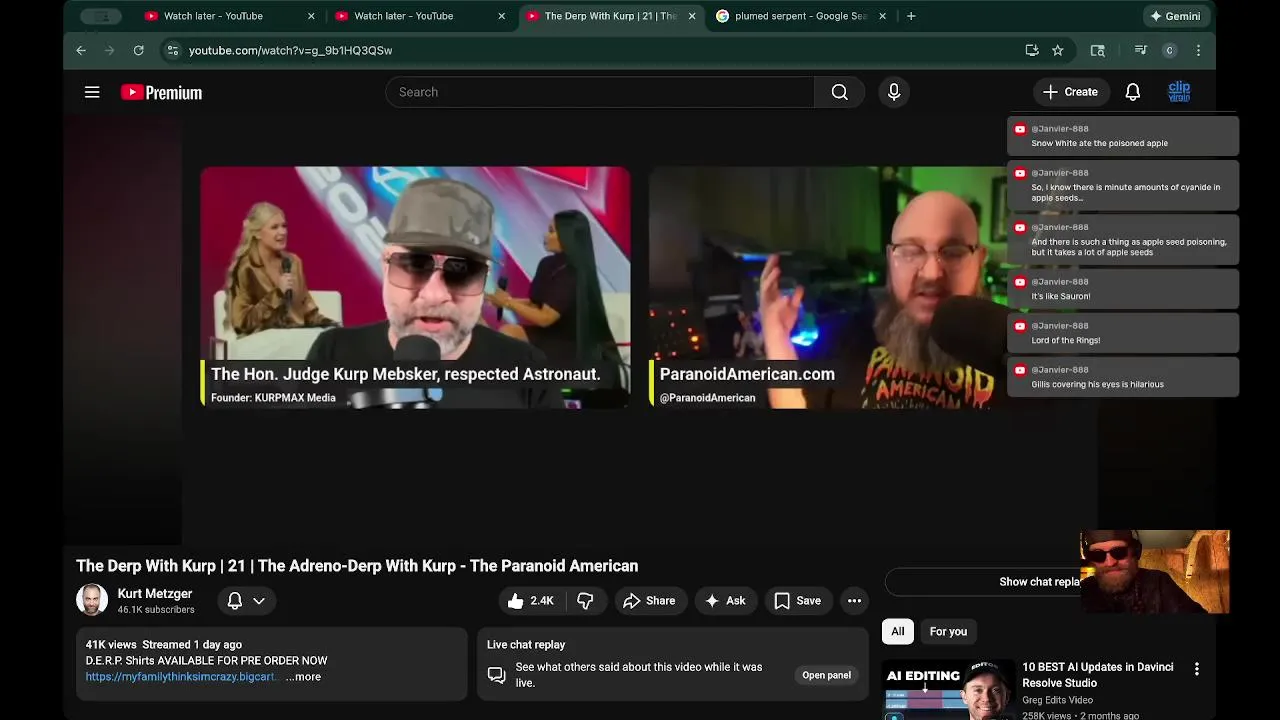This screenshot has height=720, width=1280.
Task: Open YouTube notifications bell in header
Action: coord(1133,92)
